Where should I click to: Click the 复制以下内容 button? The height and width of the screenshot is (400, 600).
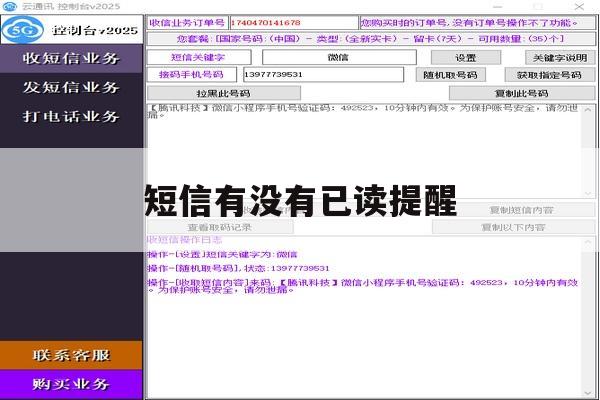514,227
